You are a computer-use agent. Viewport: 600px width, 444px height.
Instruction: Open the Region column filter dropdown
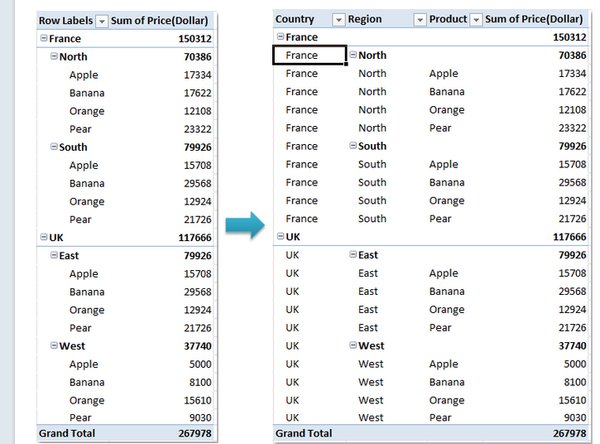point(420,20)
